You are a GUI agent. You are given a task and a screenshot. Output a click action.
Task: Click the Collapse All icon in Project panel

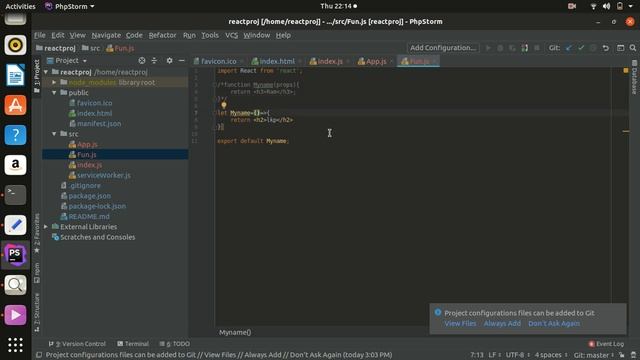pos(154,60)
